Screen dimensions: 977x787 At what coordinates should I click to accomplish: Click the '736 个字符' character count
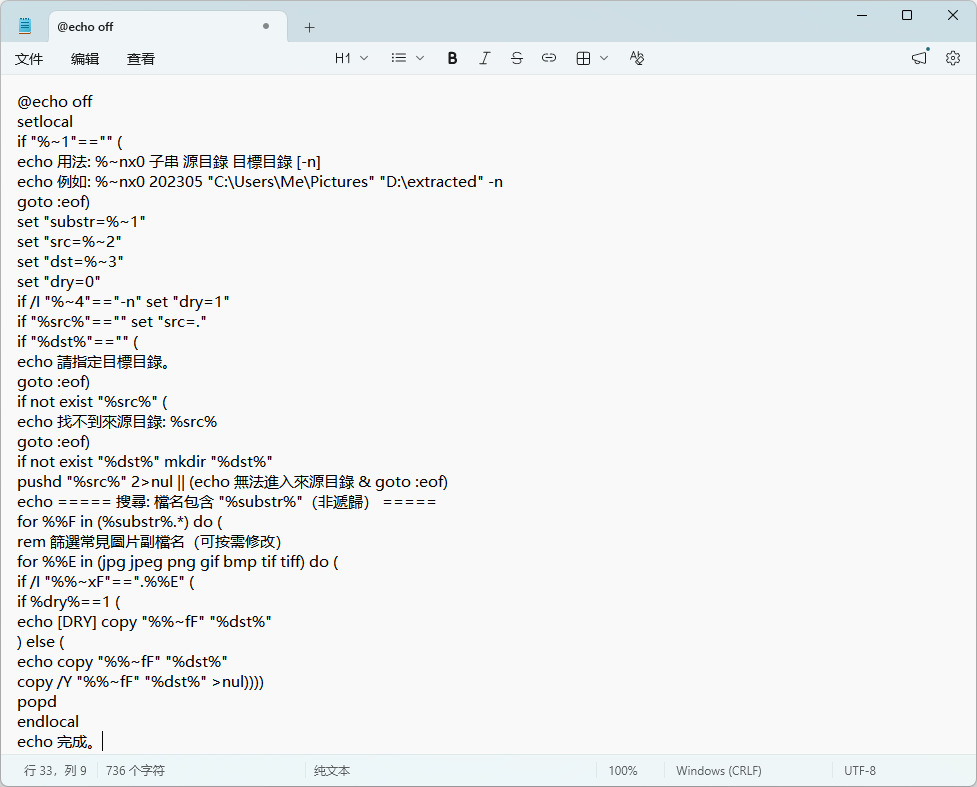[135, 771]
